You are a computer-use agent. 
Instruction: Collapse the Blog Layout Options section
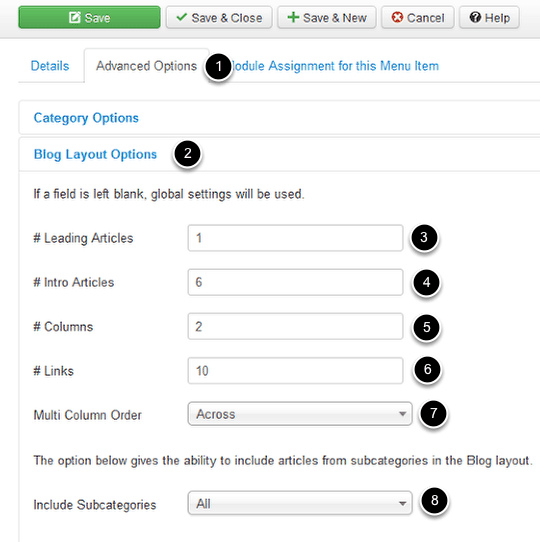pos(95,154)
